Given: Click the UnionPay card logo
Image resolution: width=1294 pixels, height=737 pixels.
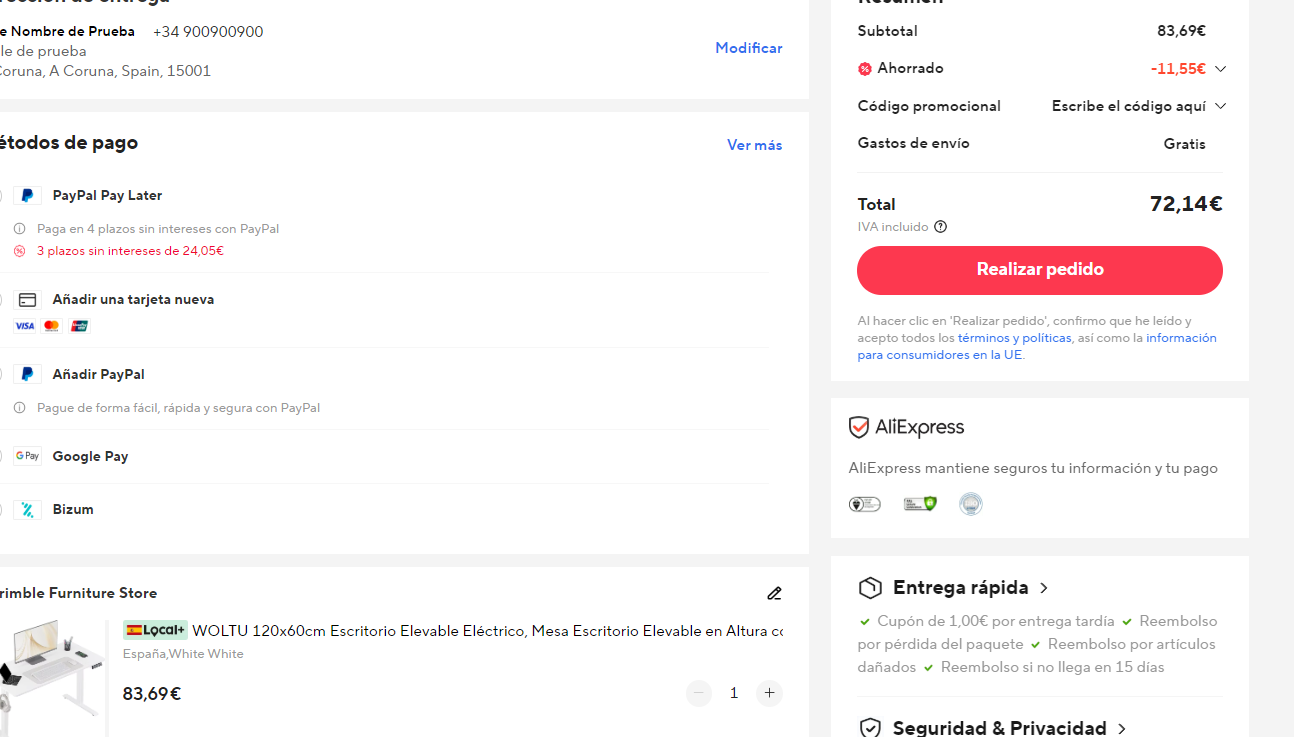Looking at the screenshot, I should click(x=79, y=326).
